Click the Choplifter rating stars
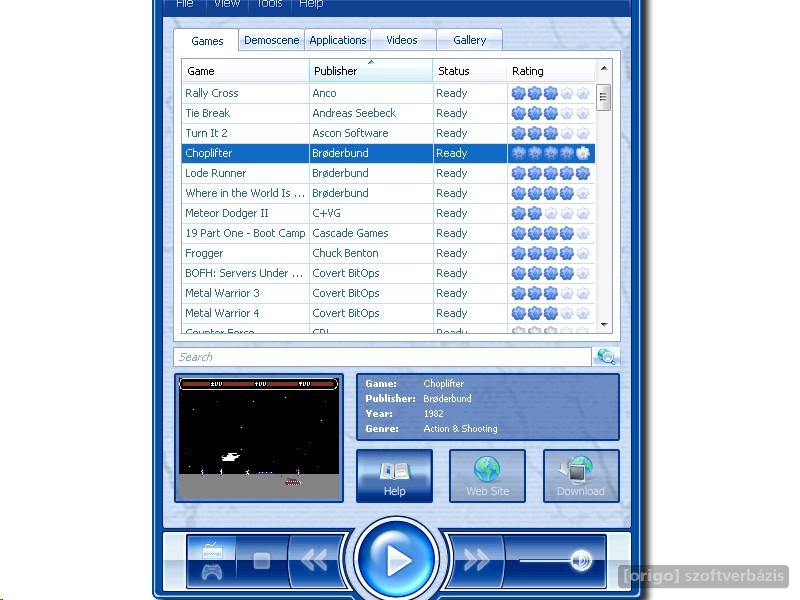800x600 pixels. [x=551, y=153]
